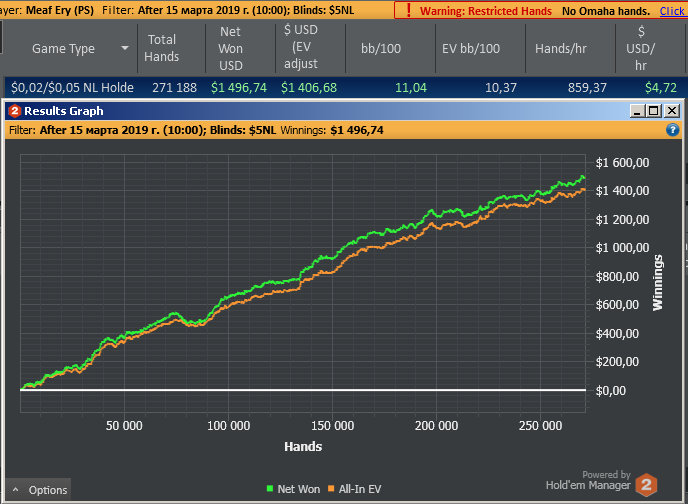This screenshot has height=504, width=688.
Task: Expand the Options panel
Action: (39, 490)
